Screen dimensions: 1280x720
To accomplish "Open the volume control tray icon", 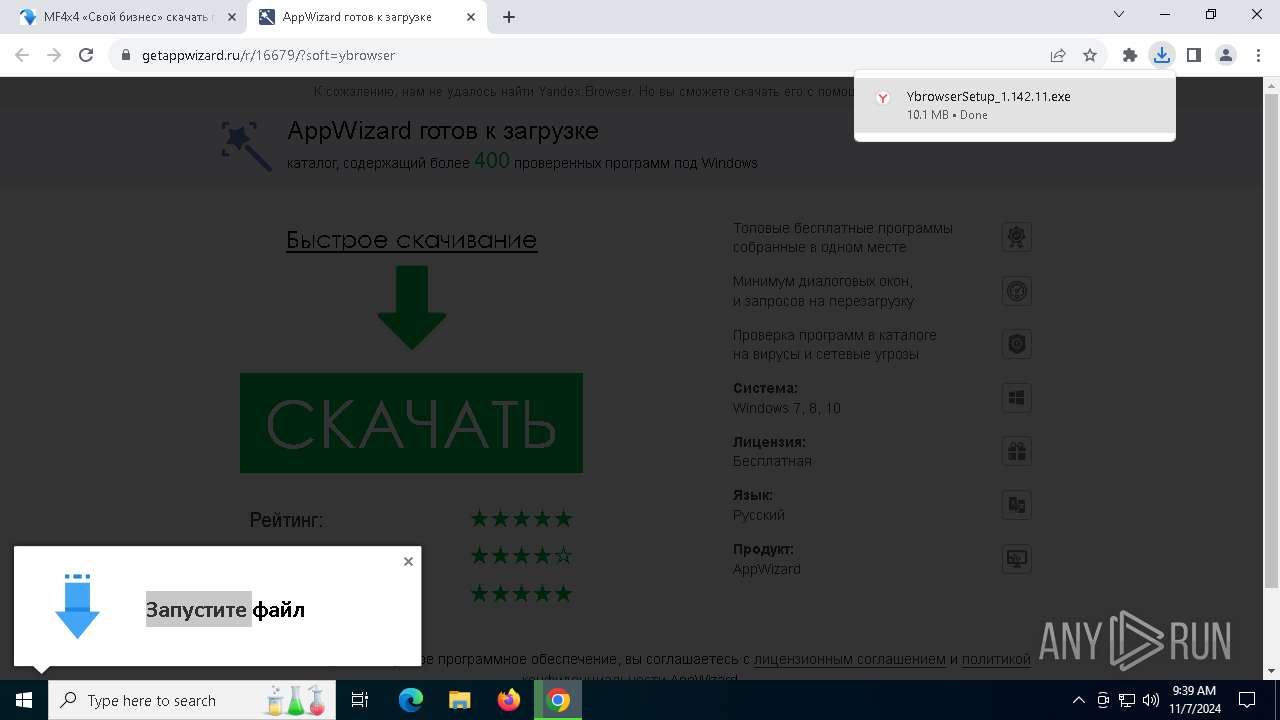I will 1151,700.
